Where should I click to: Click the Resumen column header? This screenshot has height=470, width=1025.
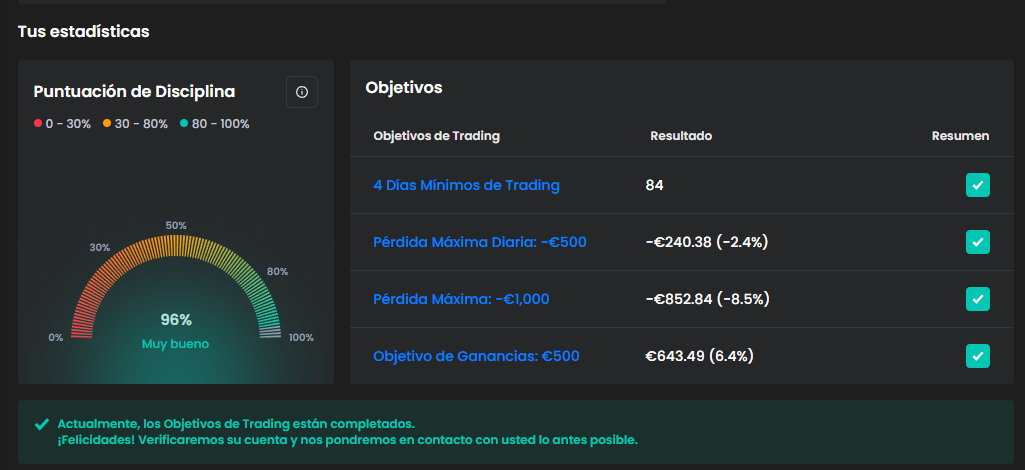pyautogui.click(x=960, y=136)
